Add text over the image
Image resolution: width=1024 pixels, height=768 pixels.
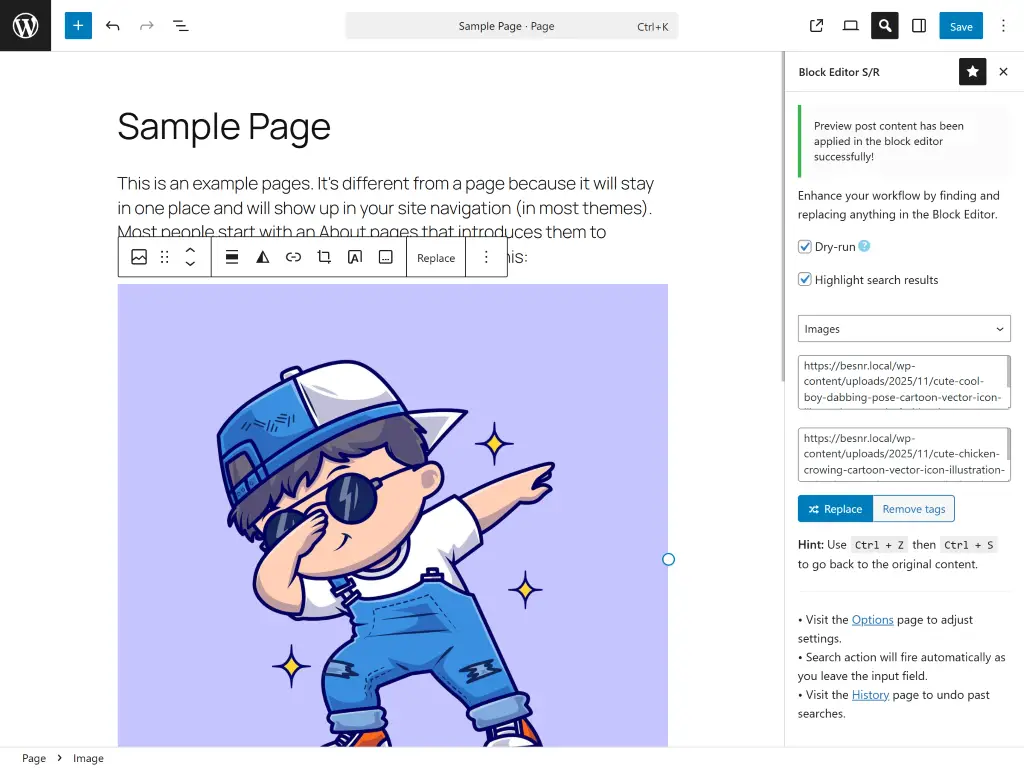(354, 257)
